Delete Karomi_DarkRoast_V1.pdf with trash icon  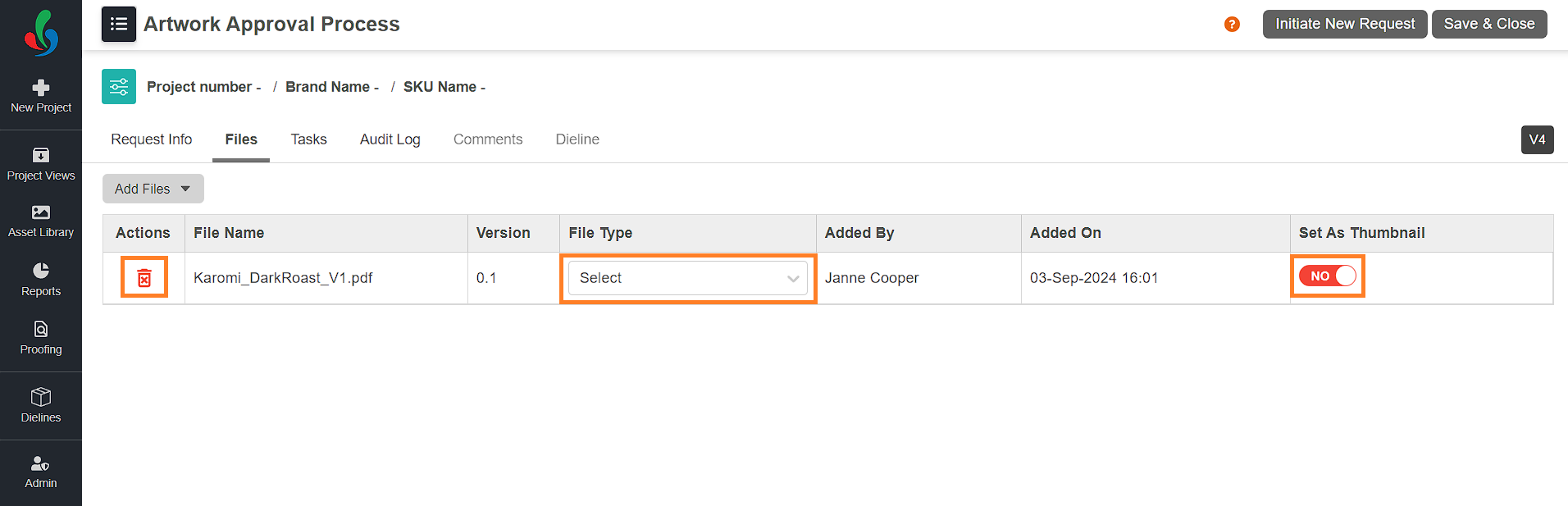click(x=144, y=278)
